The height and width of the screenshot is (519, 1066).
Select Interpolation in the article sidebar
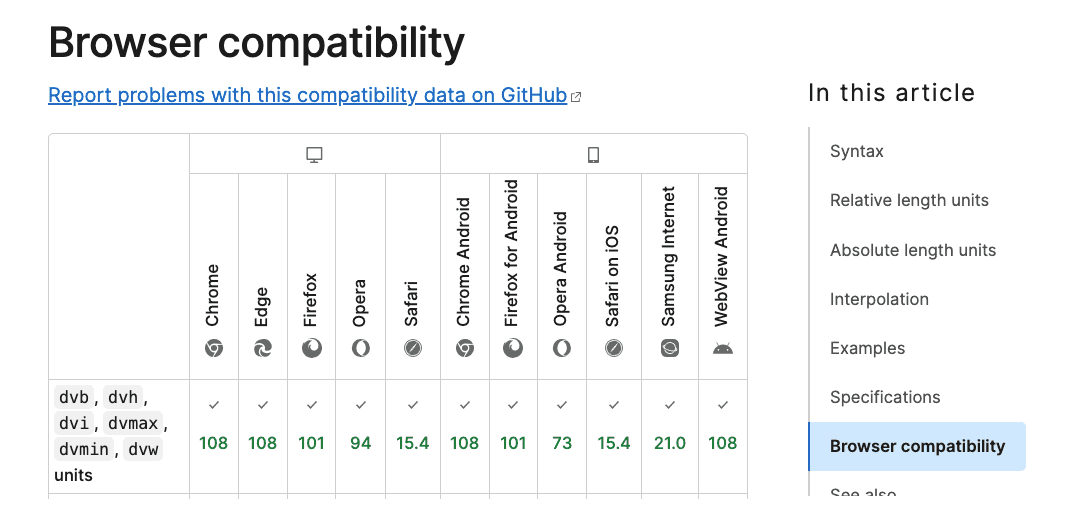point(879,299)
